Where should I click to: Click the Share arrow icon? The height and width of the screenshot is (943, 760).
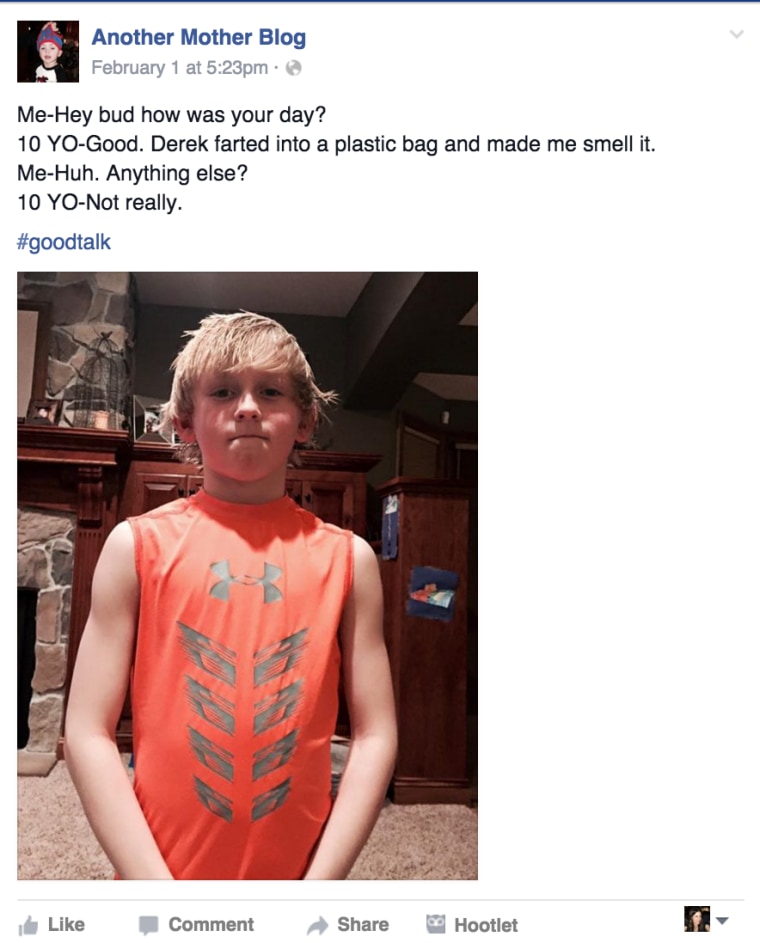[x=317, y=925]
